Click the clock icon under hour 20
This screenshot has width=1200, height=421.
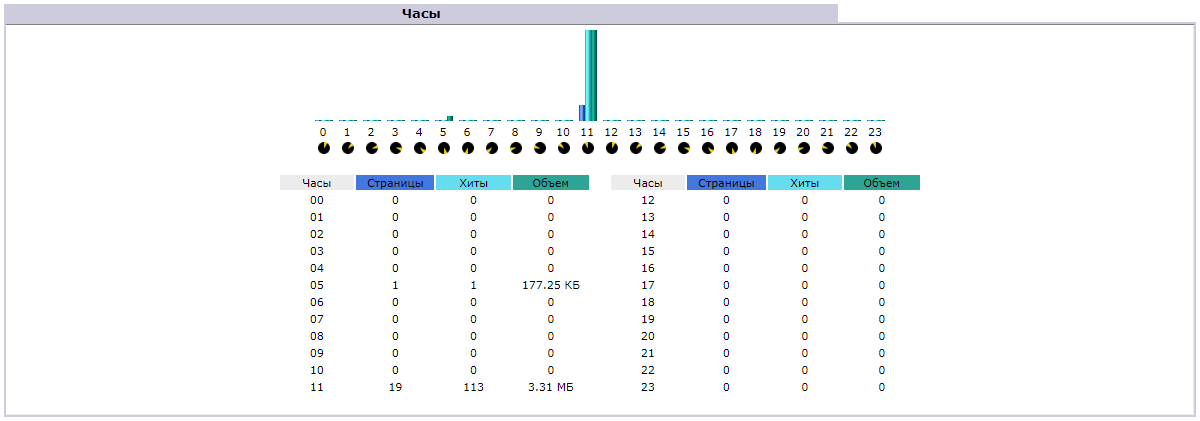click(803, 148)
